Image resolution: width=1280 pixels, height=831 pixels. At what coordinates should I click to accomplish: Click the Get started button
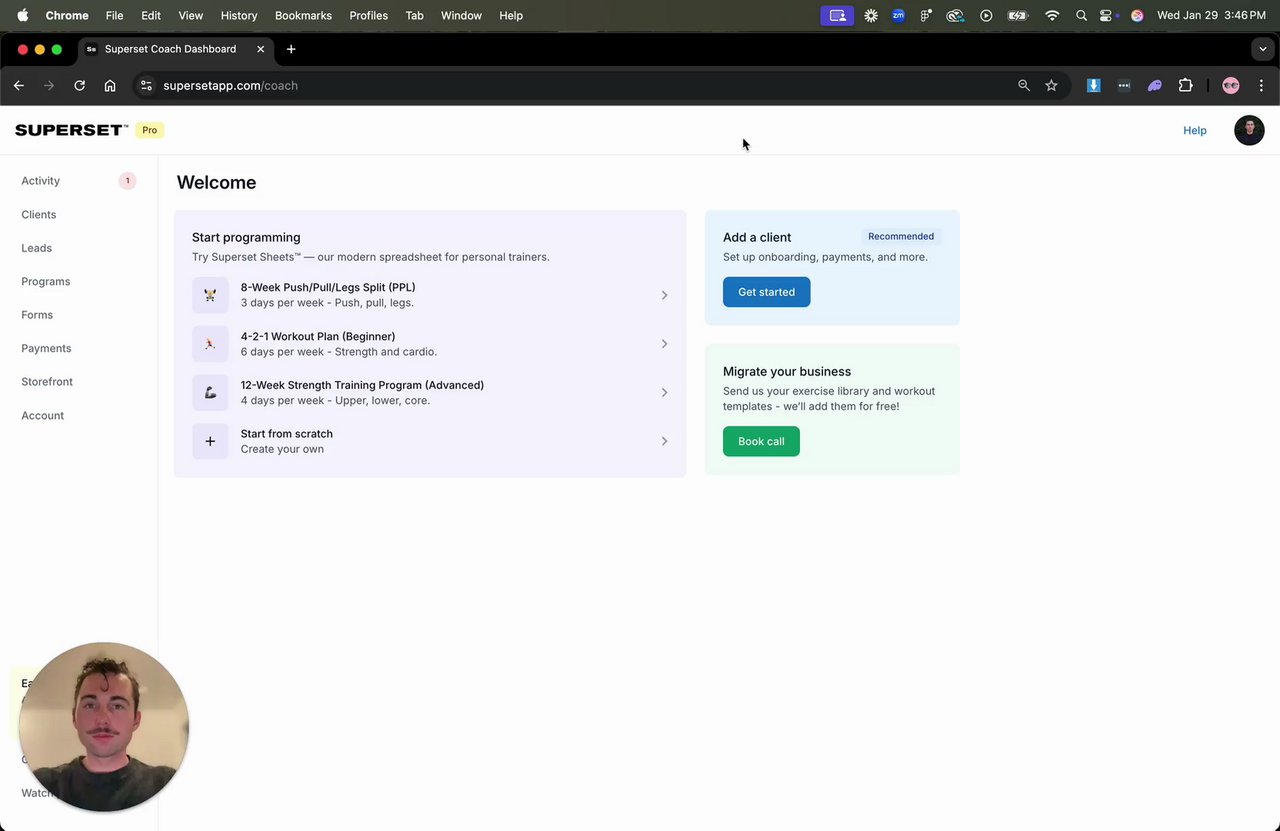(x=767, y=292)
